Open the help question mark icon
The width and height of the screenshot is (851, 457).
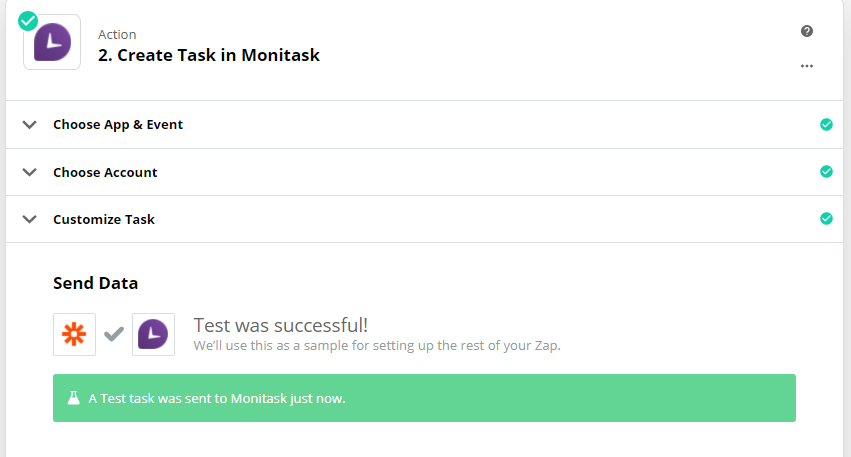tap(807, 32)
